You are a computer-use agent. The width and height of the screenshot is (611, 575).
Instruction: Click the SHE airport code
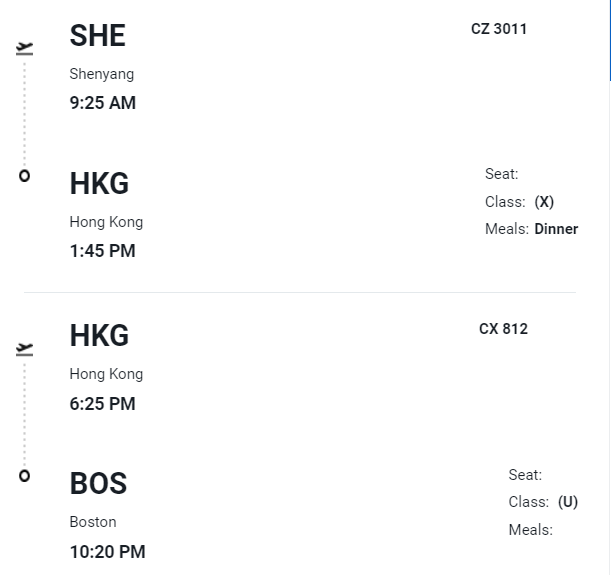click(x=97, y=36)
